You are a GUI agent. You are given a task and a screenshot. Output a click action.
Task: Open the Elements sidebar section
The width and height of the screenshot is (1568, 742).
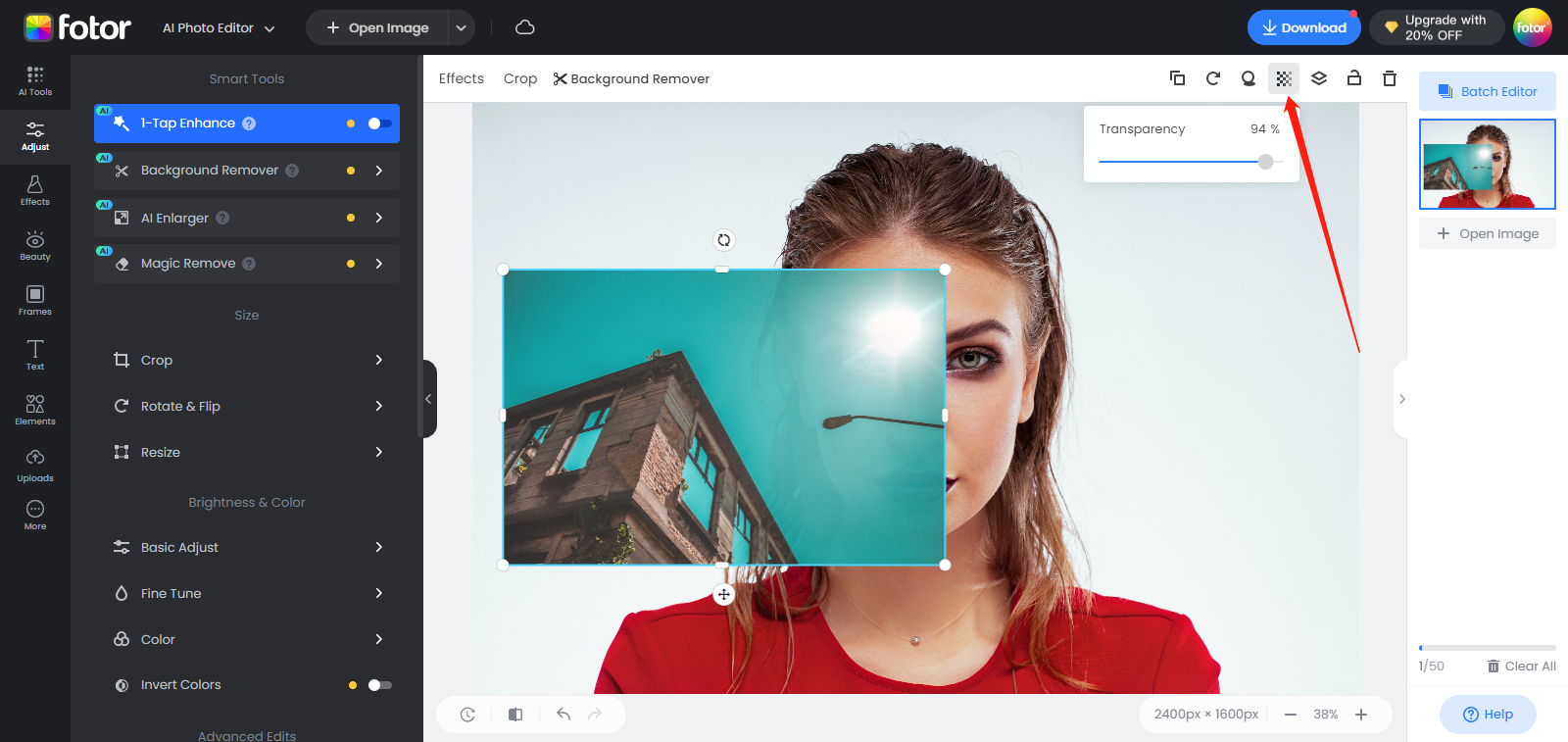tap(35, 410)
